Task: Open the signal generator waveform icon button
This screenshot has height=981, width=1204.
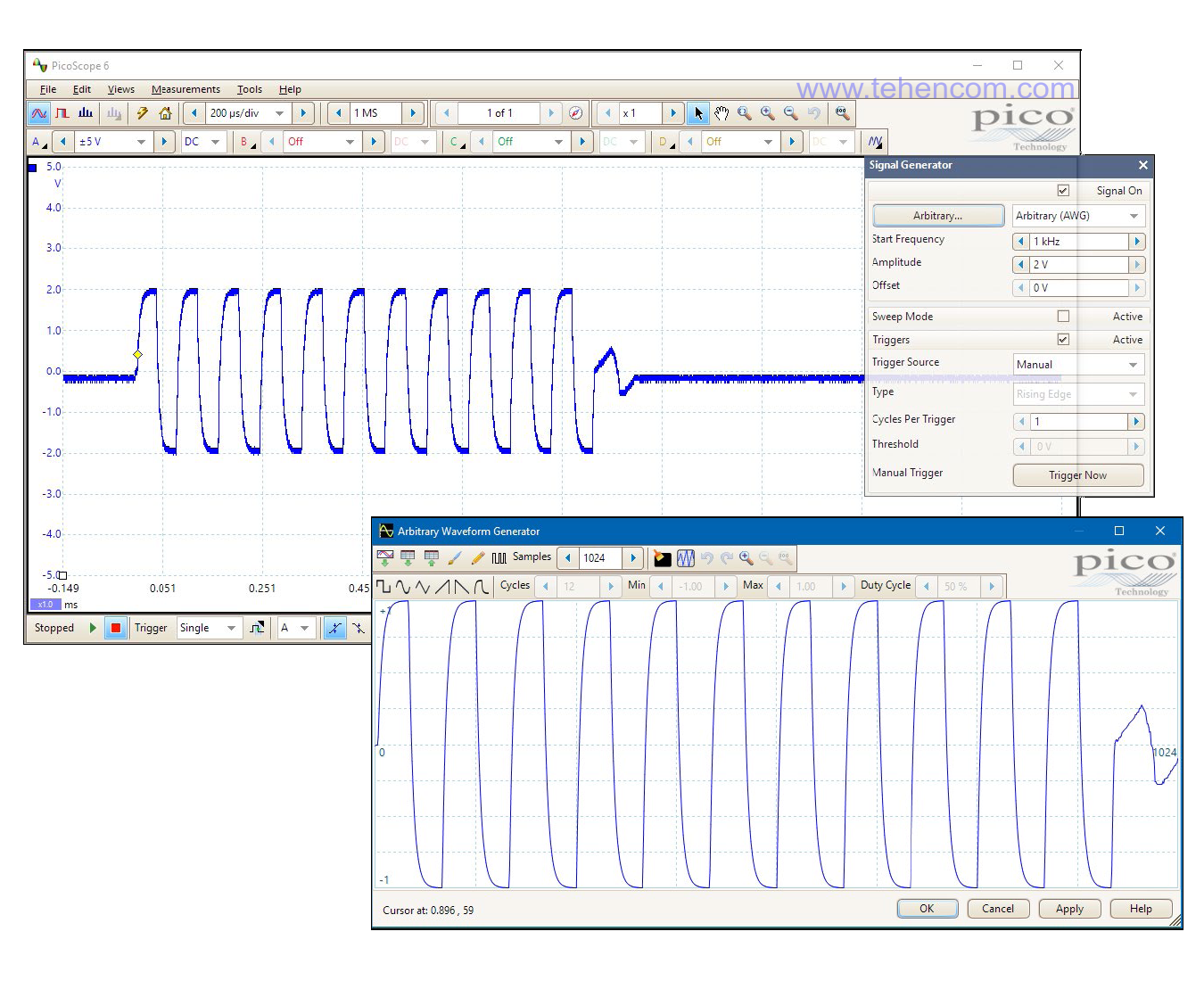Action: (875, 142)
